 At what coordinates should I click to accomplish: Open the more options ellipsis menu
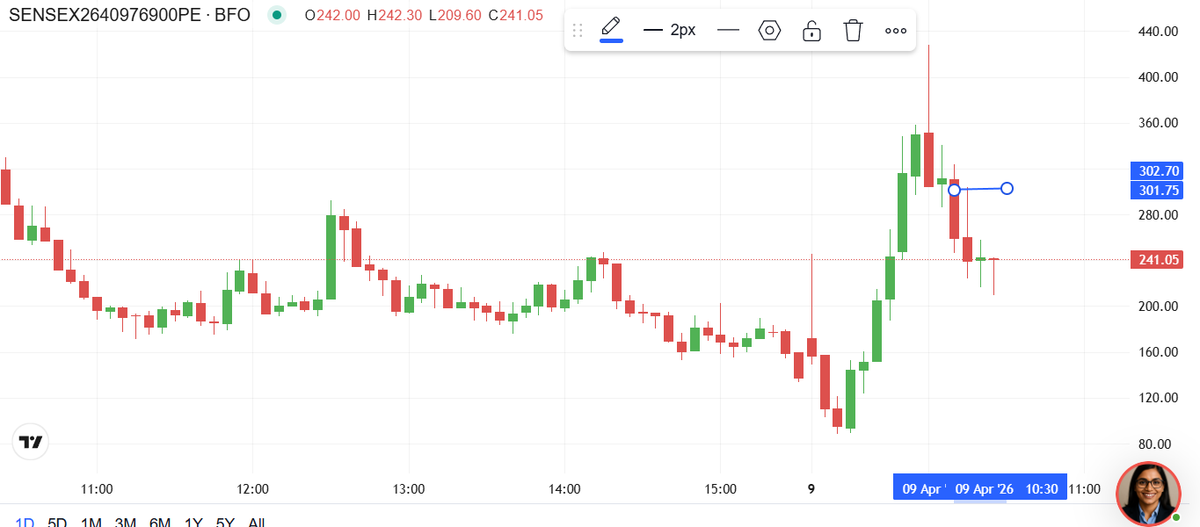[x=896, y=30]
